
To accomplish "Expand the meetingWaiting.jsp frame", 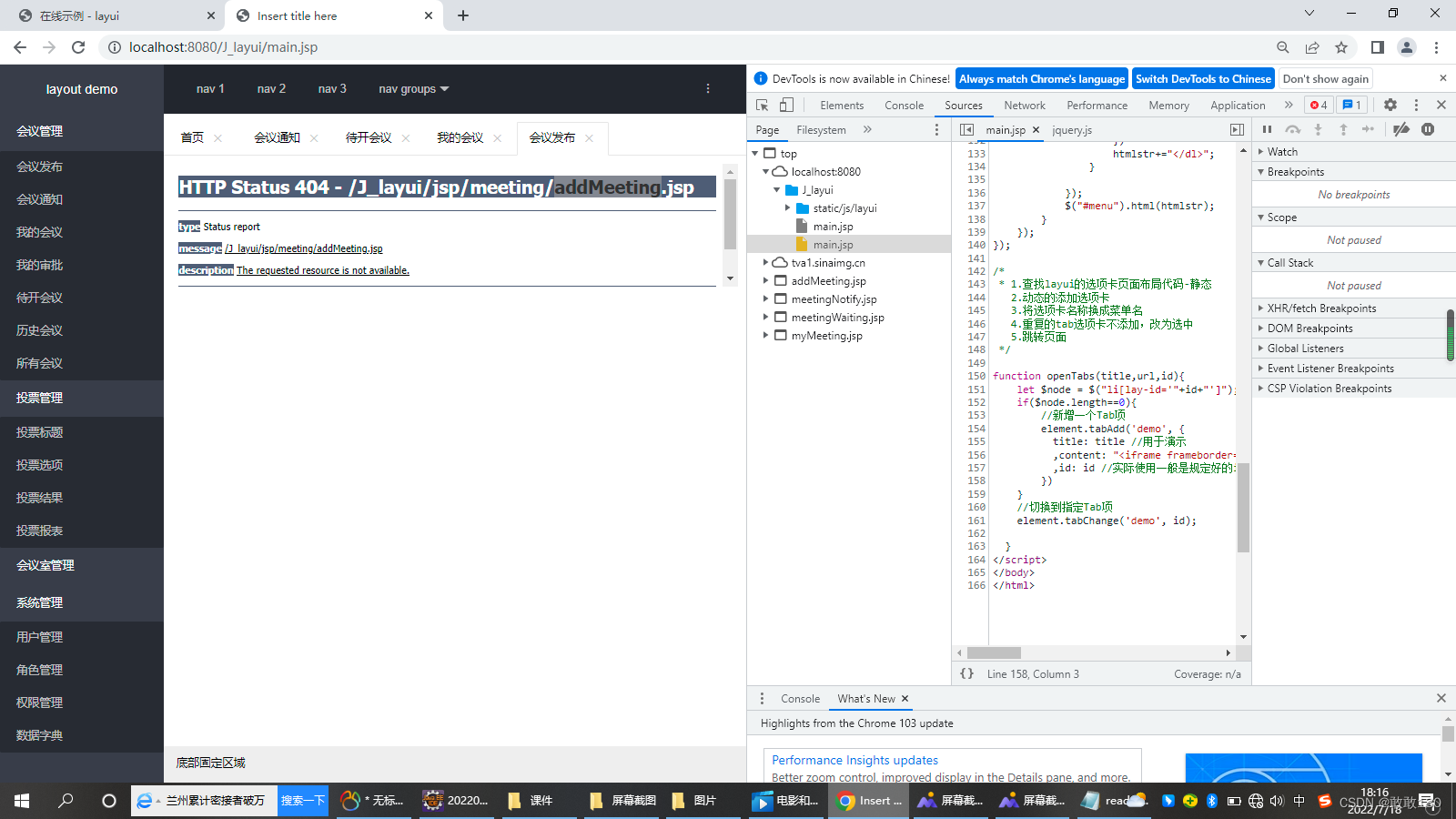I will click(766, 318).
